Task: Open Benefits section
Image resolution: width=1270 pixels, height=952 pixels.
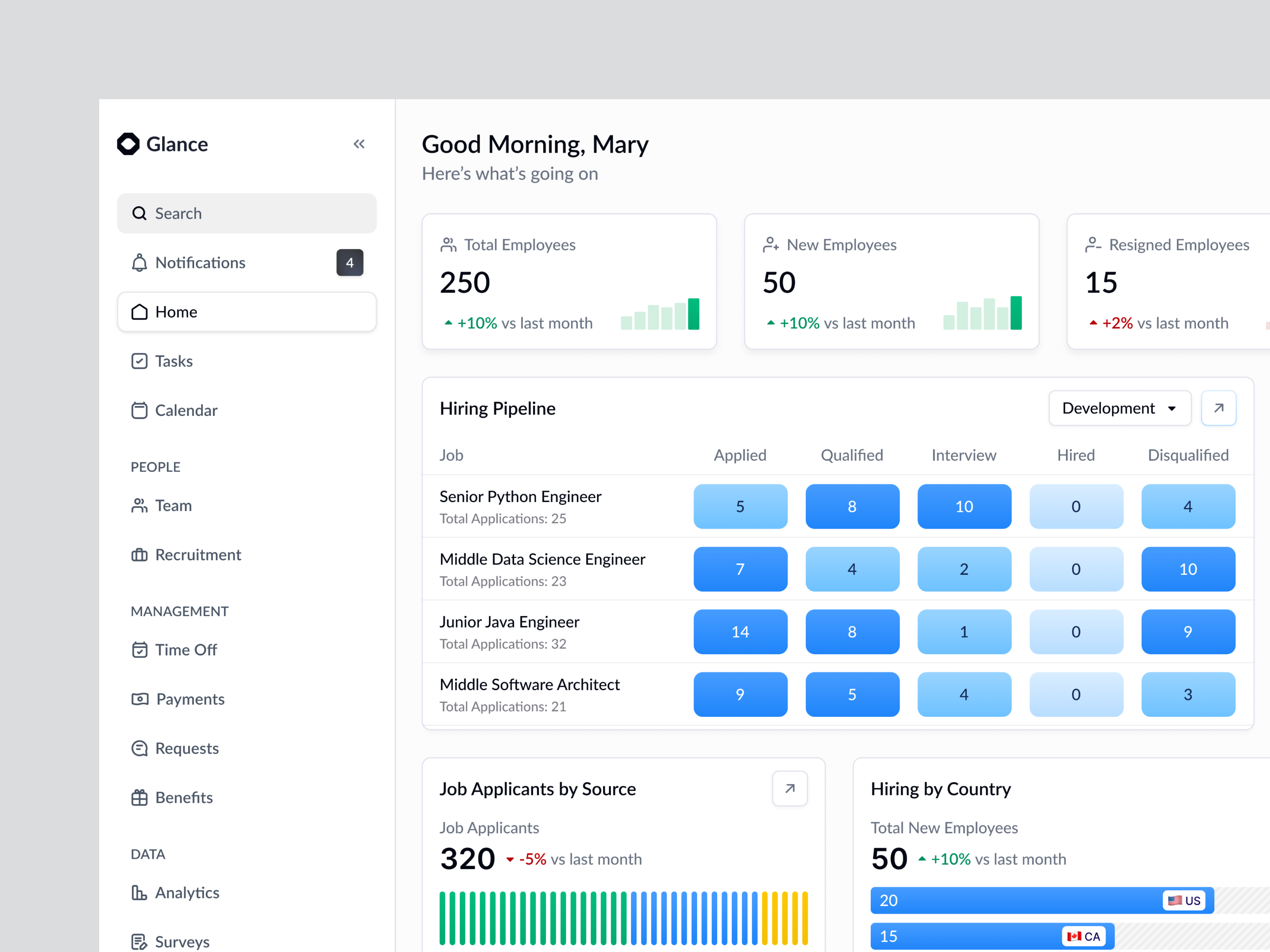Action: [x=247, y=798]
